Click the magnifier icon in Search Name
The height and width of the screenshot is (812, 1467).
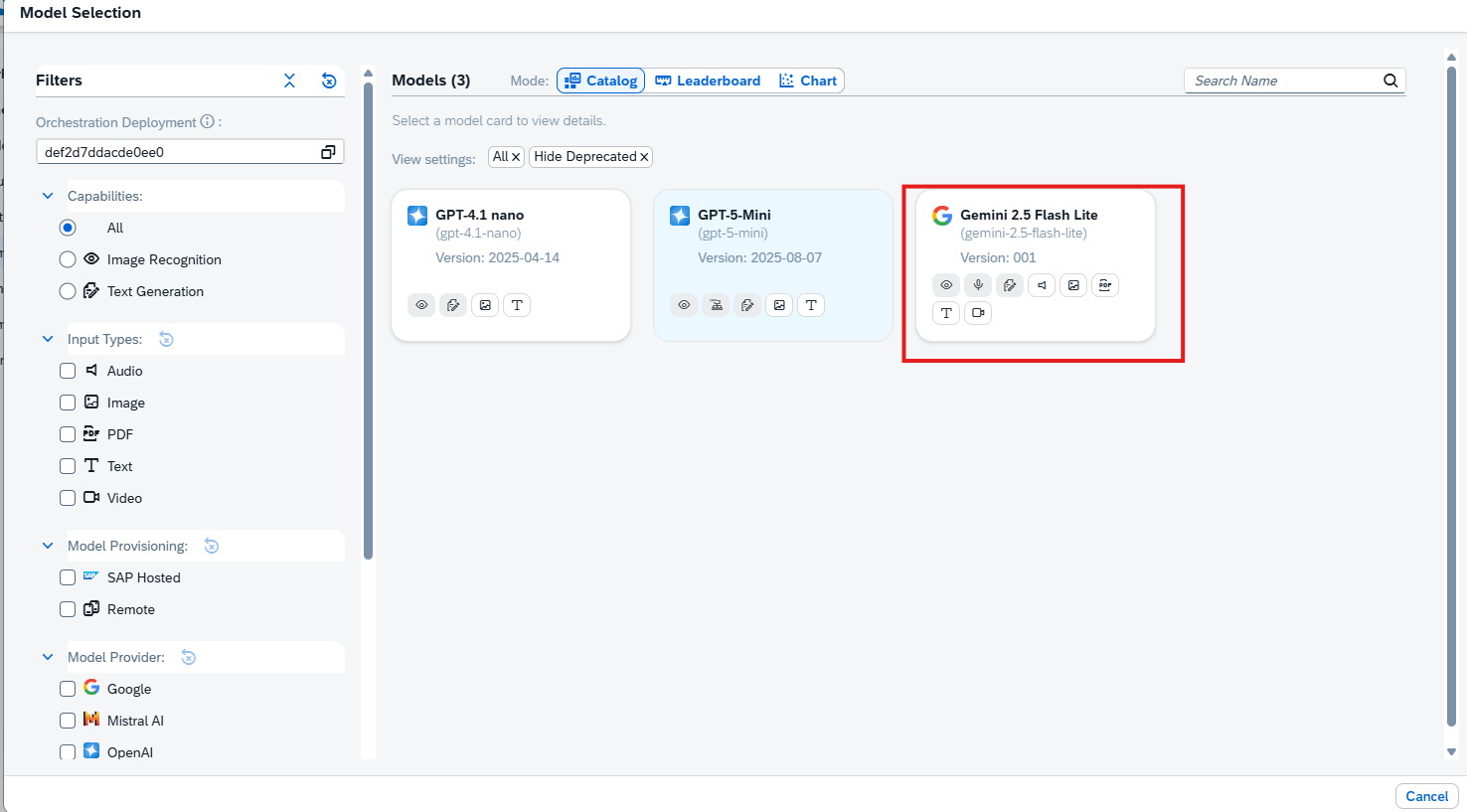point(1390,81)
